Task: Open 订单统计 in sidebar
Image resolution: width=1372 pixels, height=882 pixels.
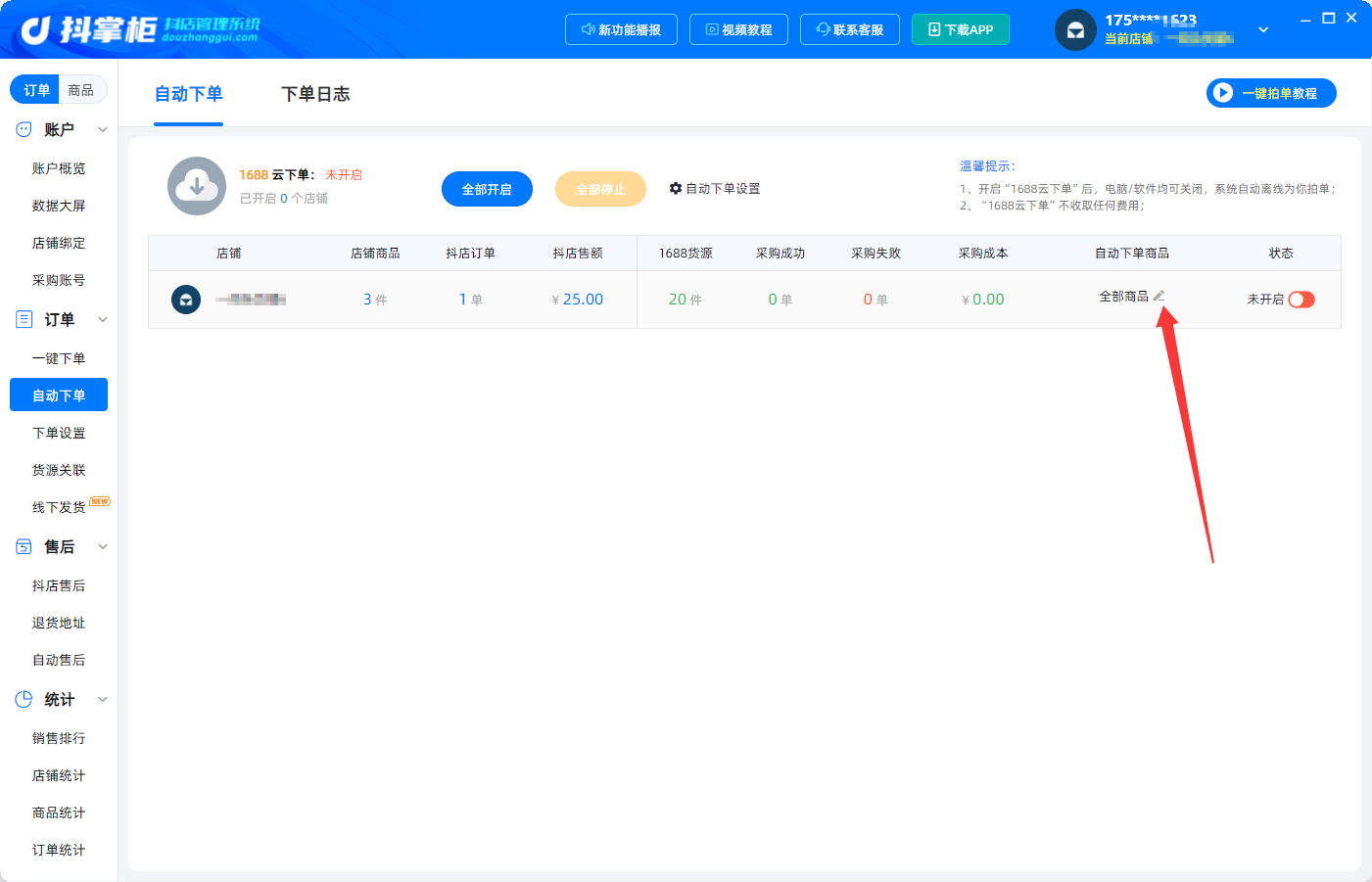Action: 59,850
